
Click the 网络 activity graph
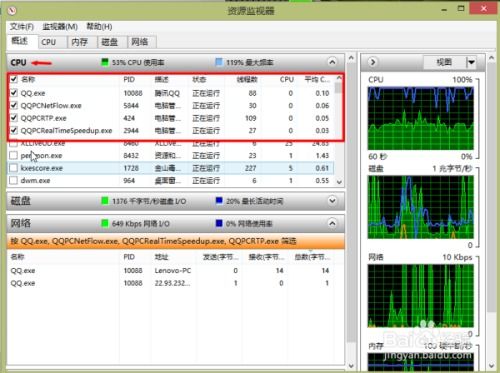click(x=421, y=296)
